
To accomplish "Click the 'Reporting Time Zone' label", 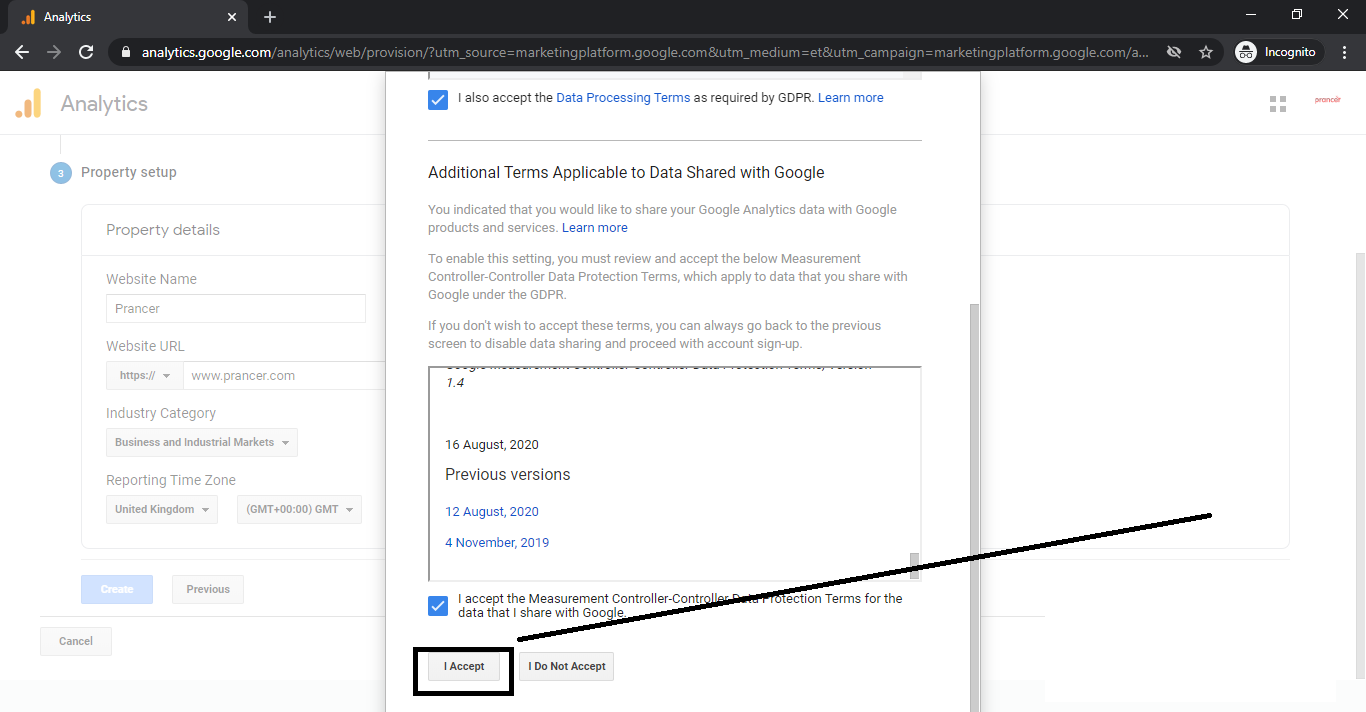I will (171, 480).
